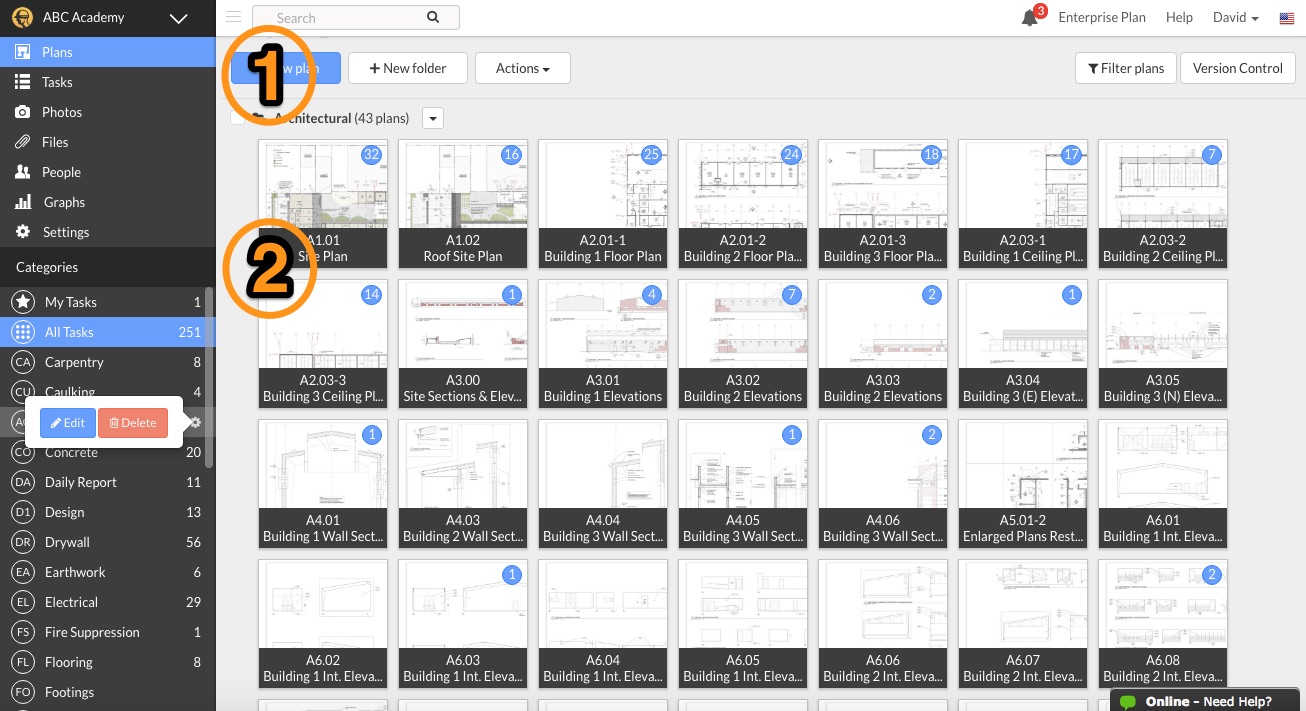Open the A4.04 Building 3 Wall Section thumbnail
The width and height of the screenshot is (1306, 711).
pyautogui.click(x=603, y=484)
